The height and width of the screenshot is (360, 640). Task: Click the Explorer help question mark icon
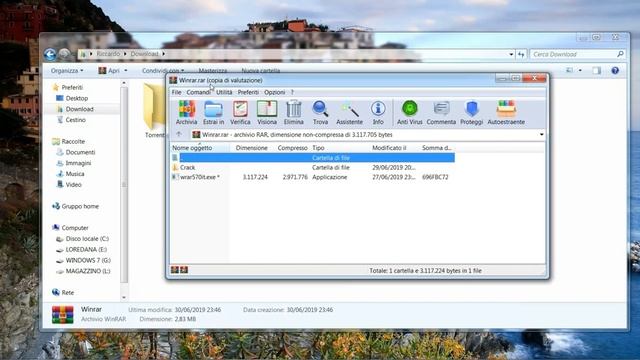click(x=615, y=71)
